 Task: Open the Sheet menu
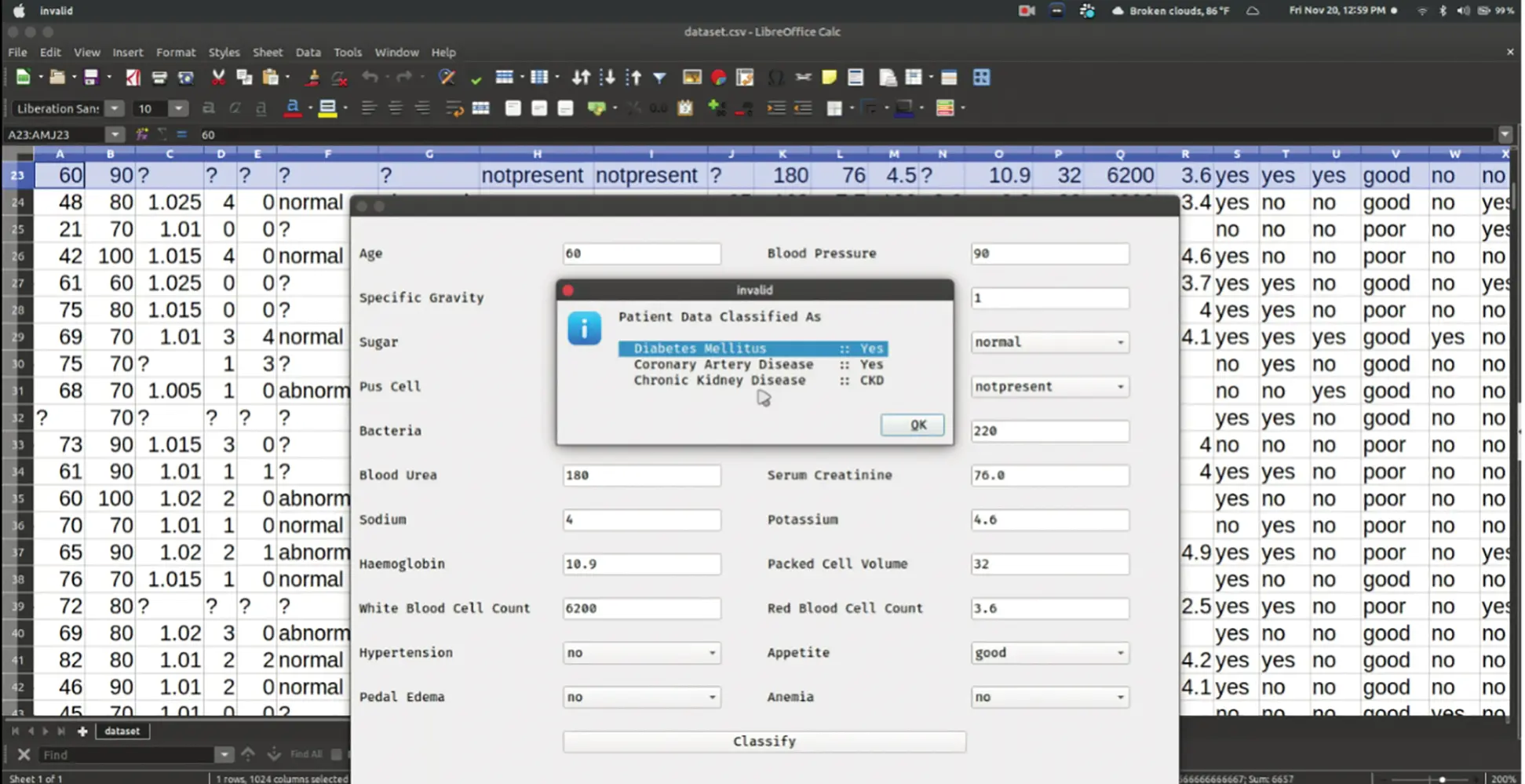[x=268, y=52]
